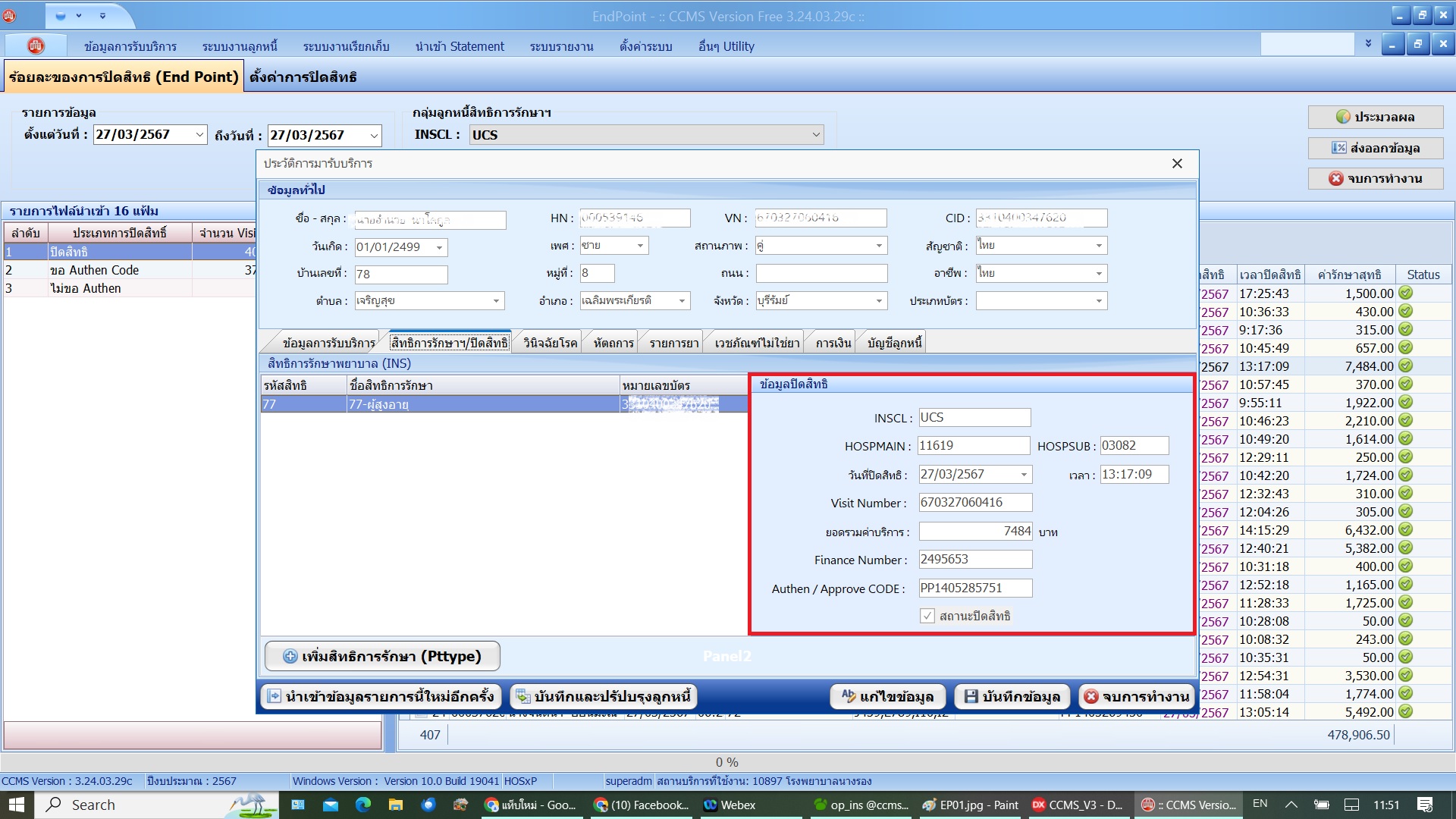The width and height of the screenshot is (1456, 819).
Task: Click the green status icon for 17:25:43 row
Action: [1405, 293]
